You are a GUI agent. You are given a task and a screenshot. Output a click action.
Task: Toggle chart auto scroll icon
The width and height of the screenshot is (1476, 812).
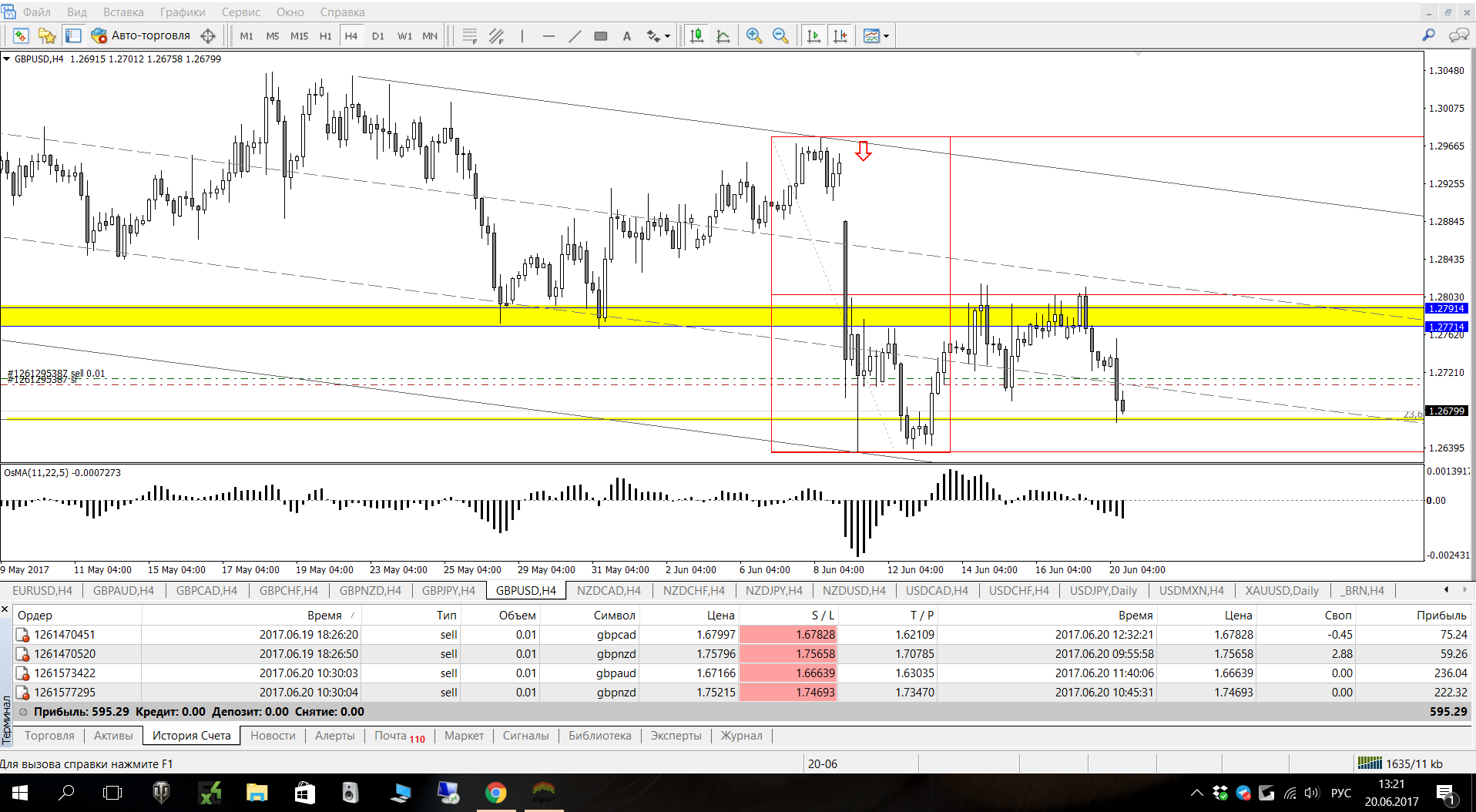(x=813, y=36)
